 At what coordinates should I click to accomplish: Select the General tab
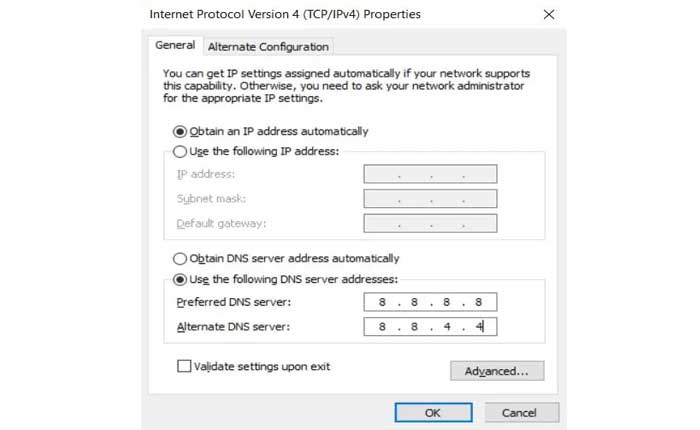click(175, 46)
